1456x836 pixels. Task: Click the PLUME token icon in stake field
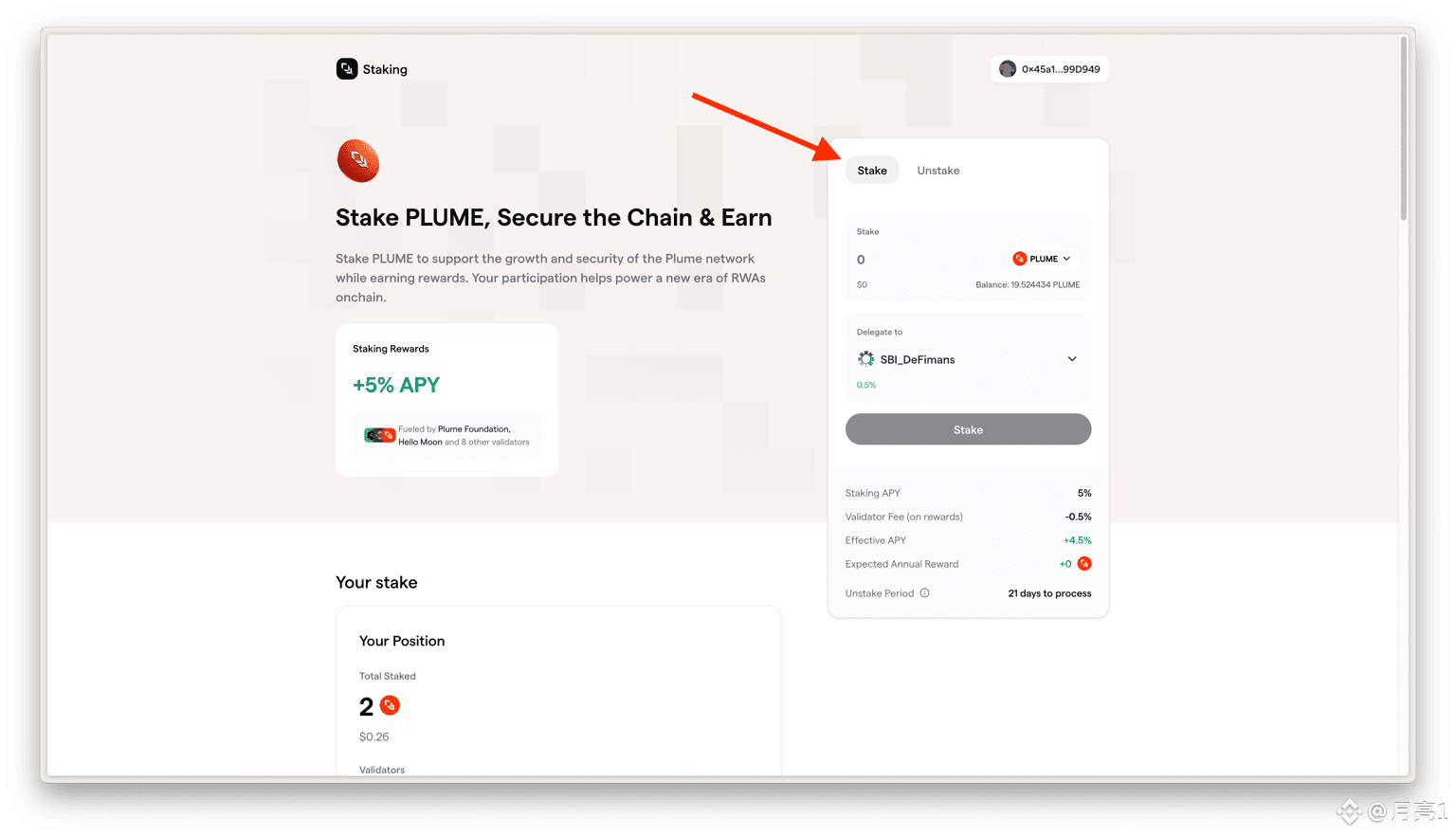[1020, 259]
